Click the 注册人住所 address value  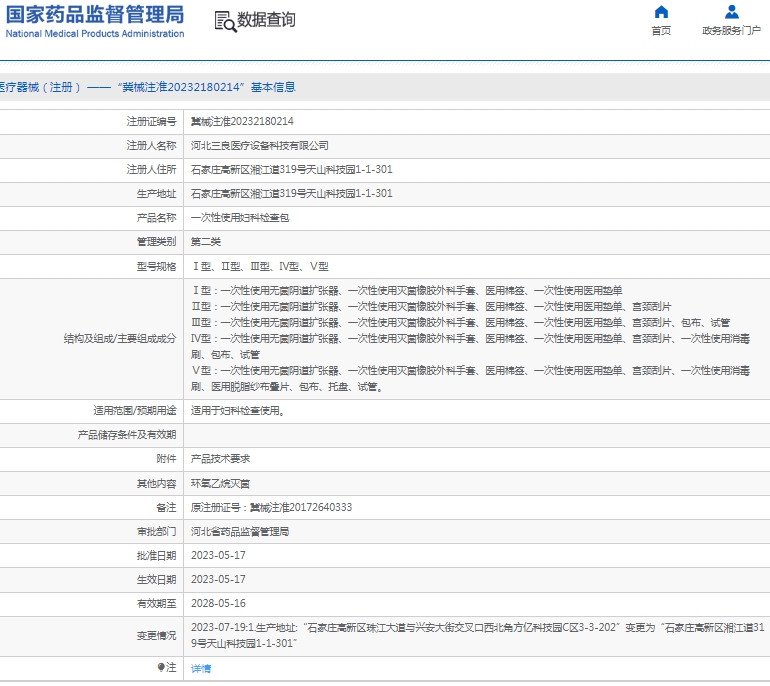click(x=292, y=169)
